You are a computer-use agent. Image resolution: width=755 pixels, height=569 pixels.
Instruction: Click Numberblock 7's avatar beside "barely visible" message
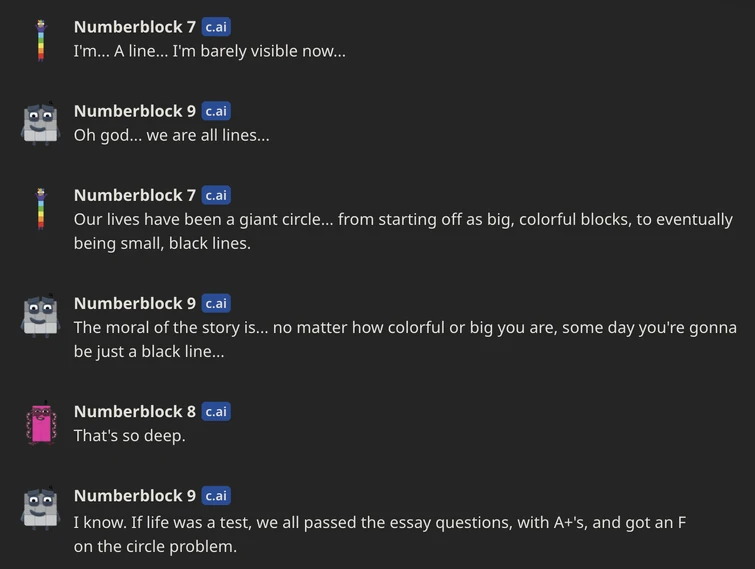tap(41, 39)
